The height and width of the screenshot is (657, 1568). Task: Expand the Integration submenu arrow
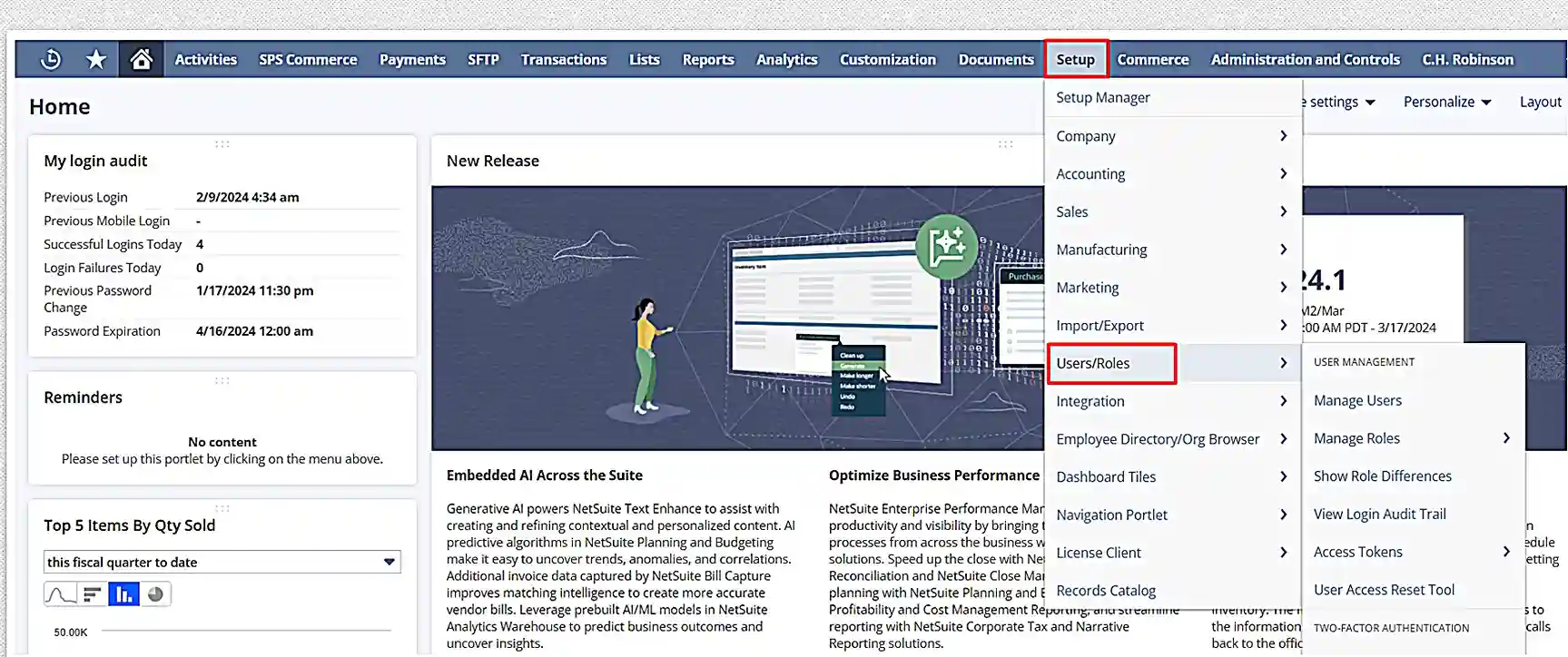click(x=1283, y=401)
